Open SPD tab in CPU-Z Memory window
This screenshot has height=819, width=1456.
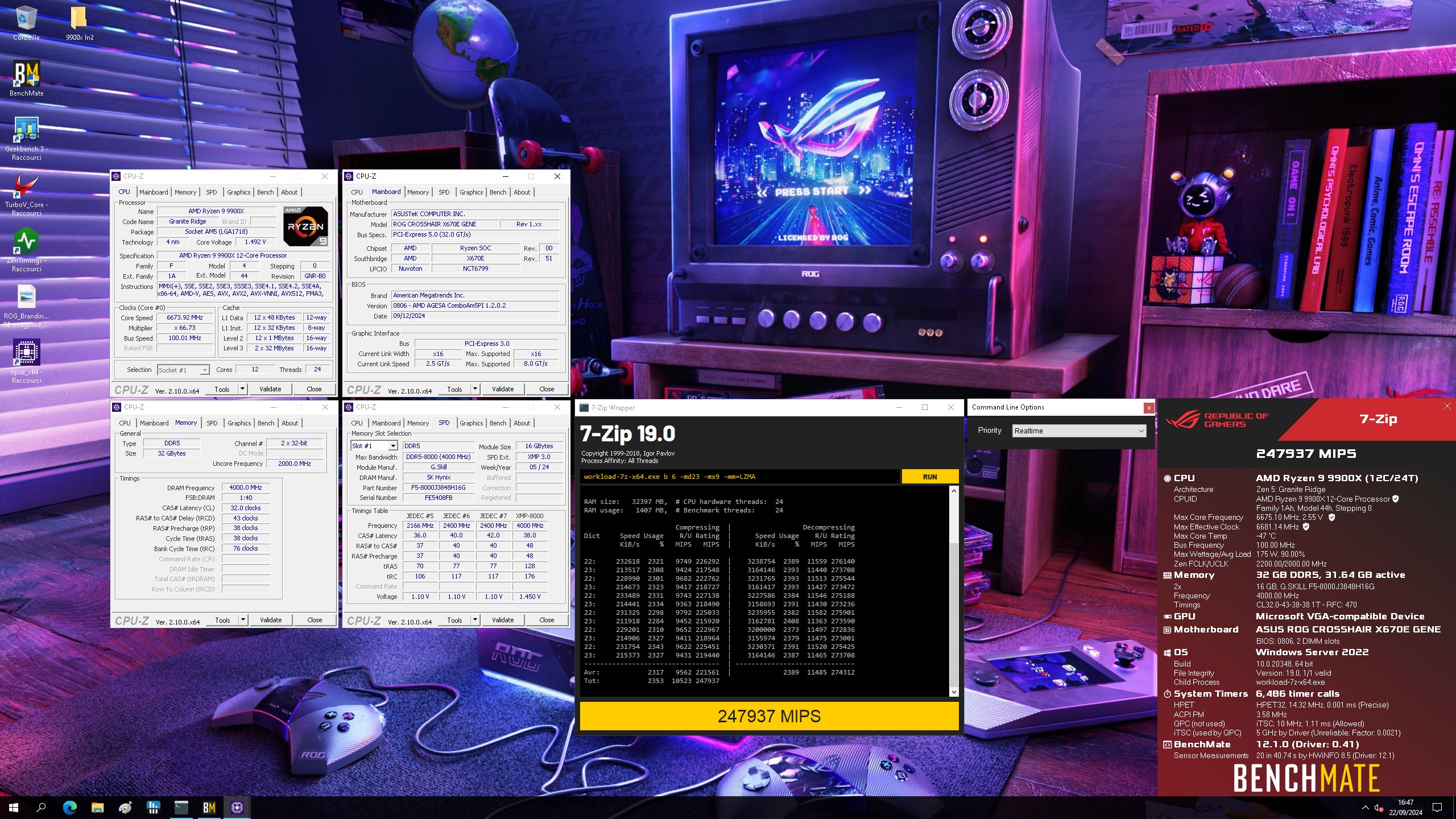click(x=212, y=423)
